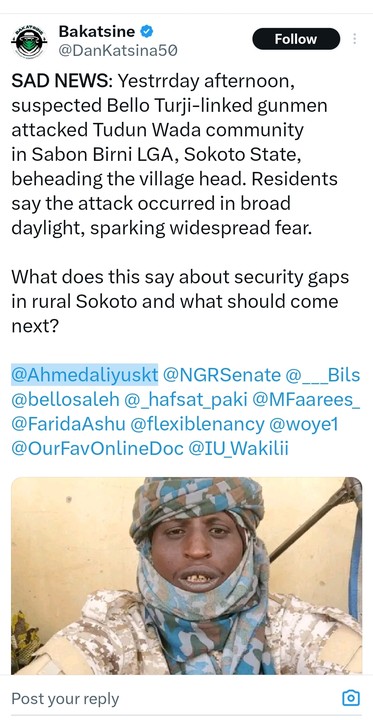The height and width of the screenshot is (720, 373).
Task: Visit the @flexiblenancy mention
Action: (198, 424)
